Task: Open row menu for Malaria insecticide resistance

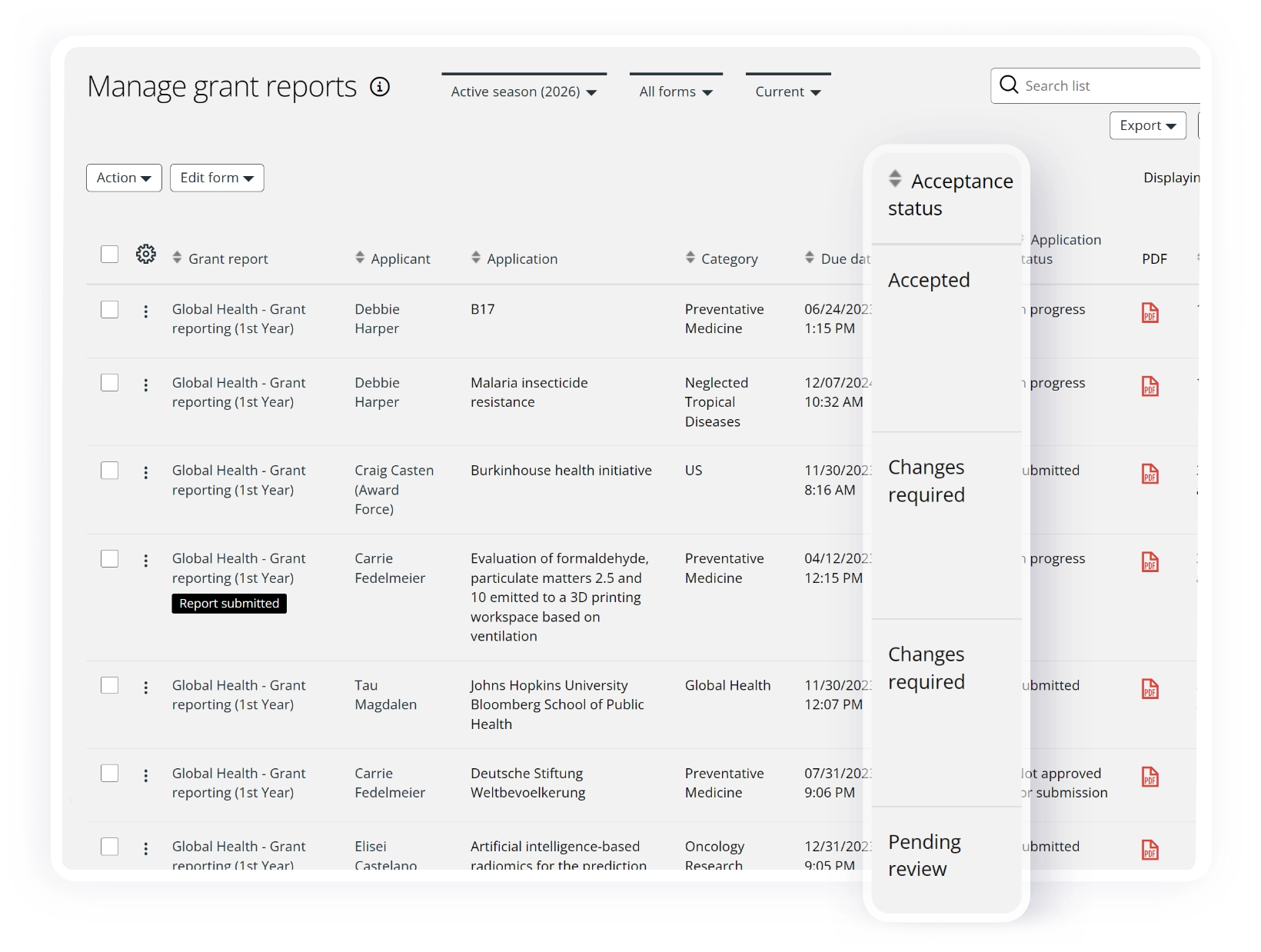Action: [x=146, y=384]
